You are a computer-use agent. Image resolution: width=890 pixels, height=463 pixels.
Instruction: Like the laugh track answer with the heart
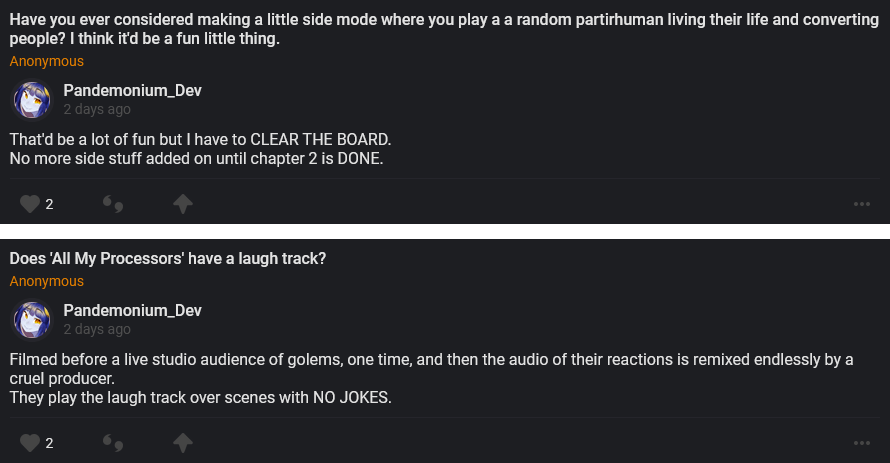(30, 442)
